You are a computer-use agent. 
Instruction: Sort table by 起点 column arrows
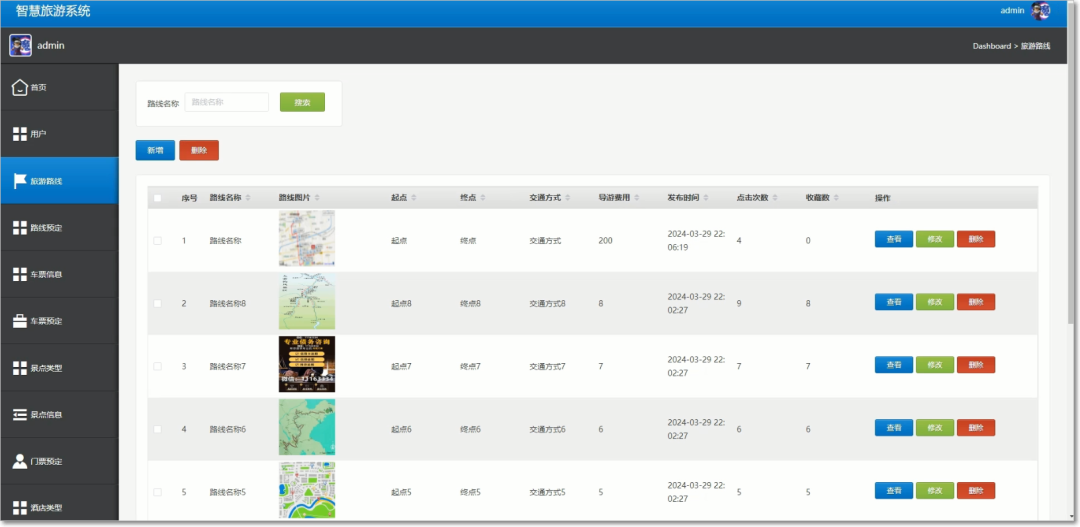(x=414, y=198)
